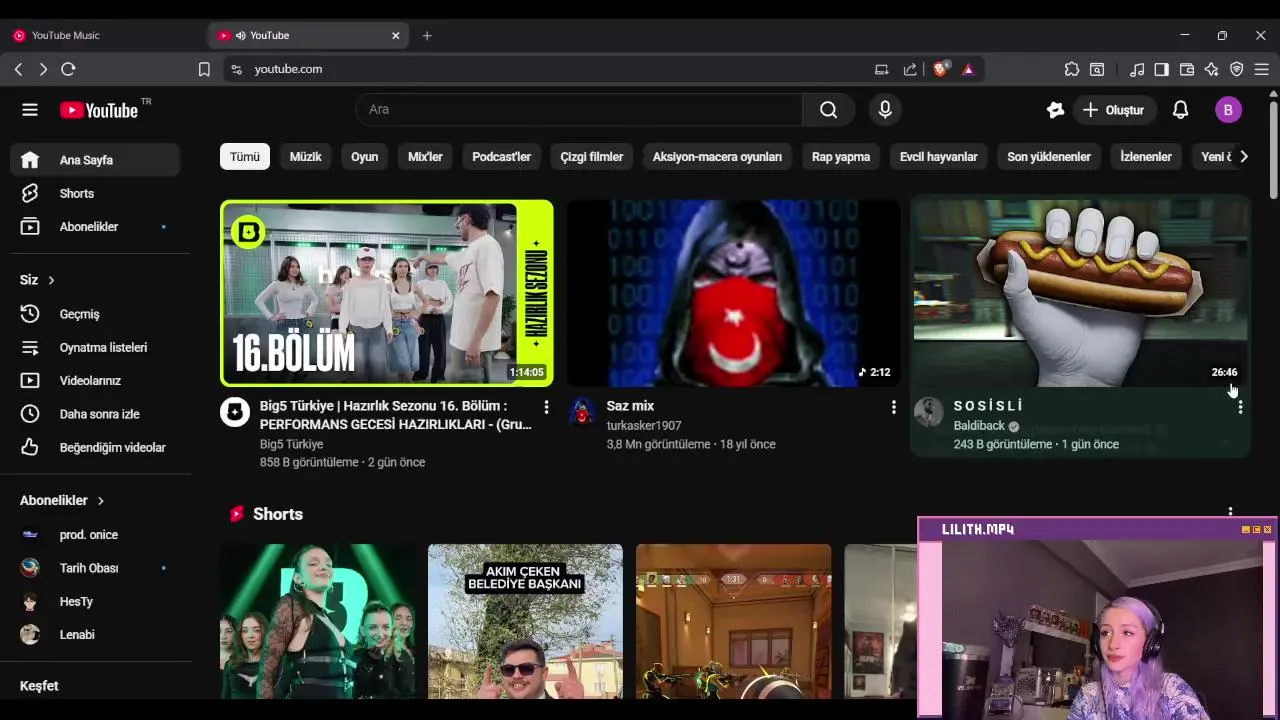Open Geçmiş watch history
Screen dimensions: 1280x720
[95, 314]
